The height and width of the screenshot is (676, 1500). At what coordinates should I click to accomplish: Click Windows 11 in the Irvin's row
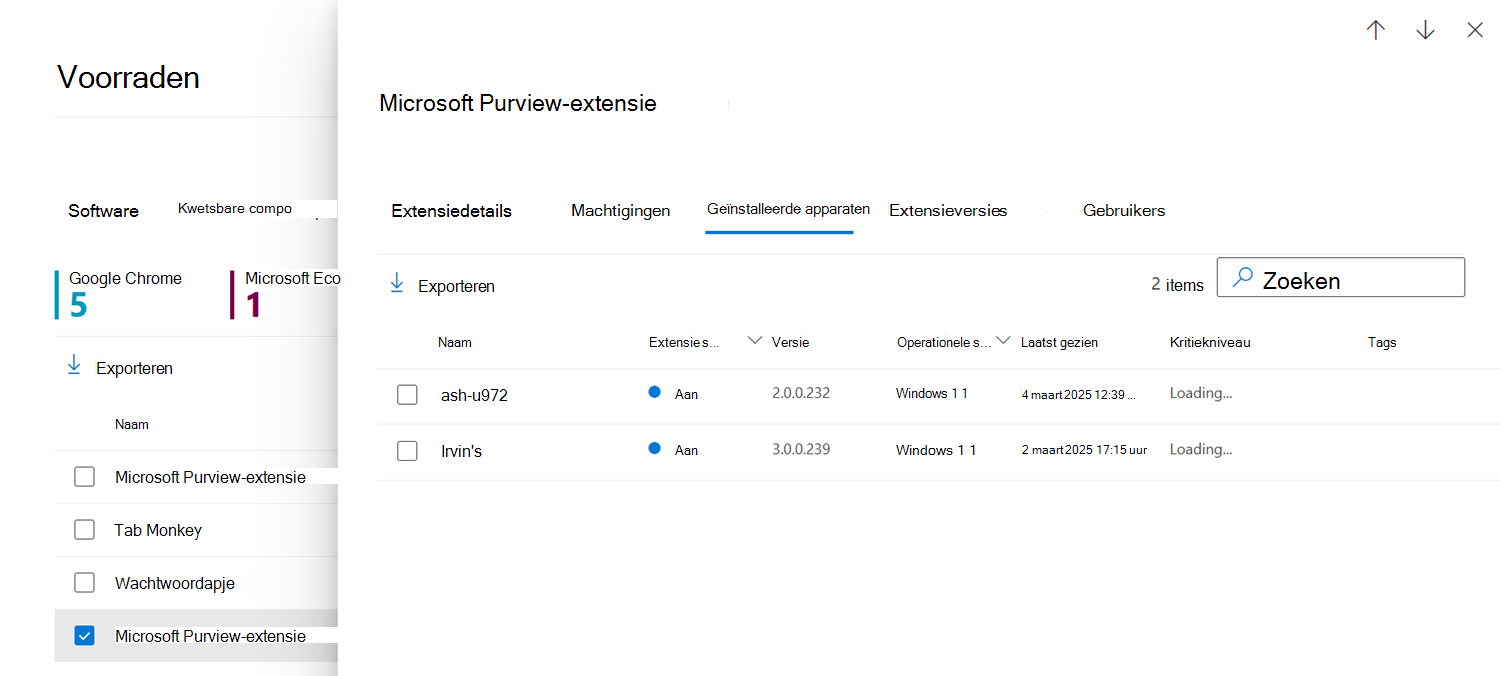point(936,450)
